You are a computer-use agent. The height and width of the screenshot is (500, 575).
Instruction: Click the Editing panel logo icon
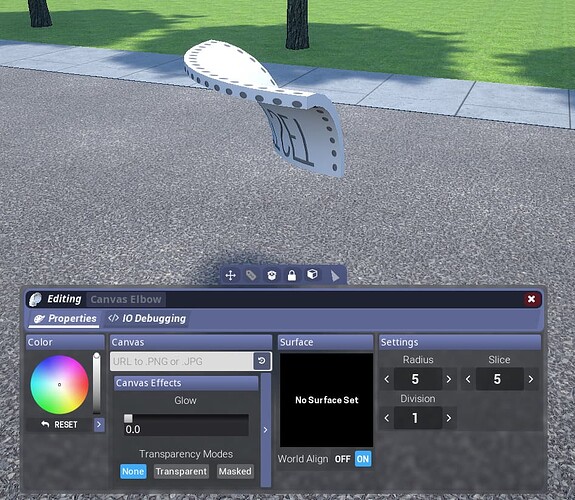coord(36,299)
